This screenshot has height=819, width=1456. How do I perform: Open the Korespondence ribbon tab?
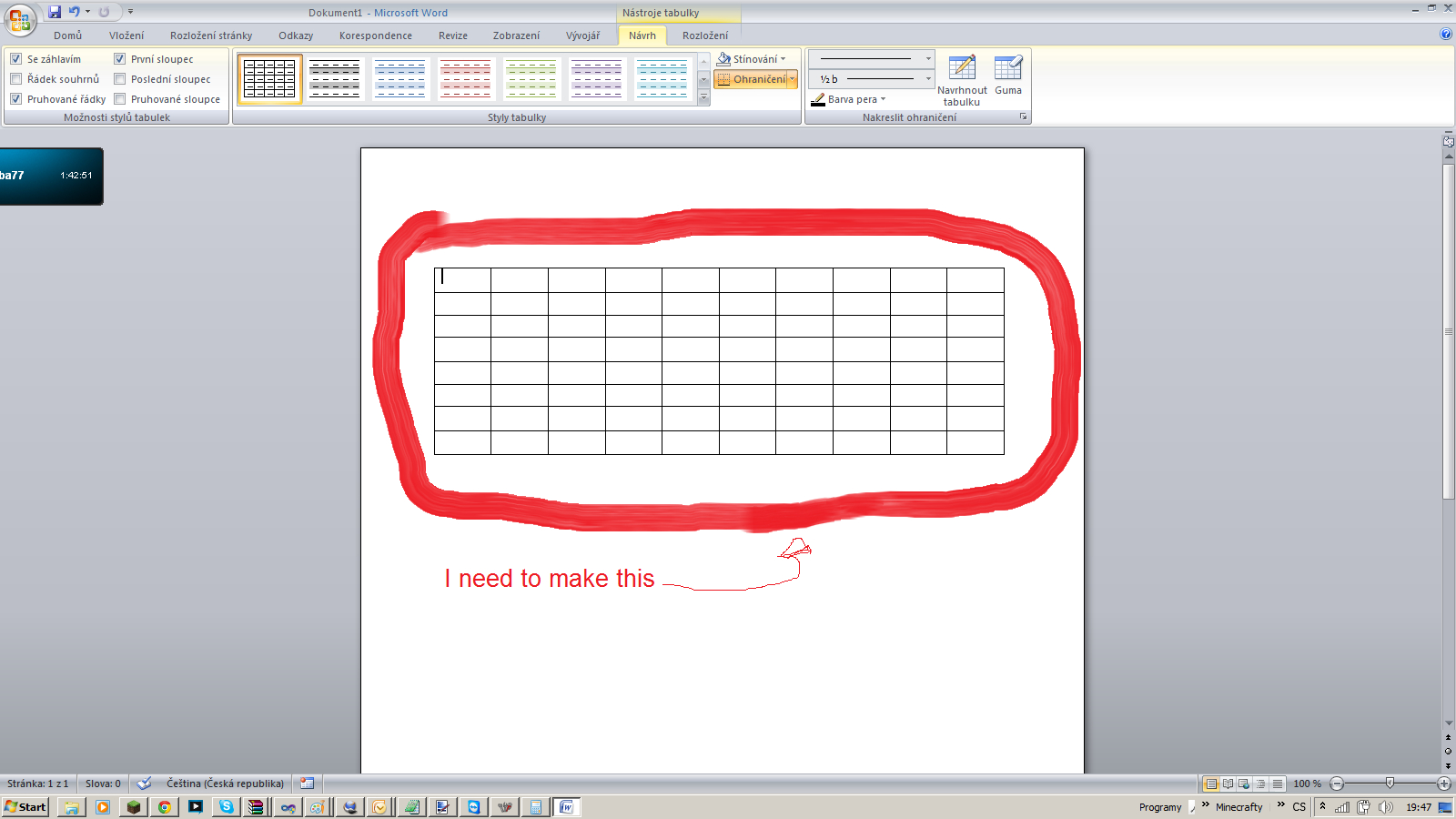click(375, 35)
